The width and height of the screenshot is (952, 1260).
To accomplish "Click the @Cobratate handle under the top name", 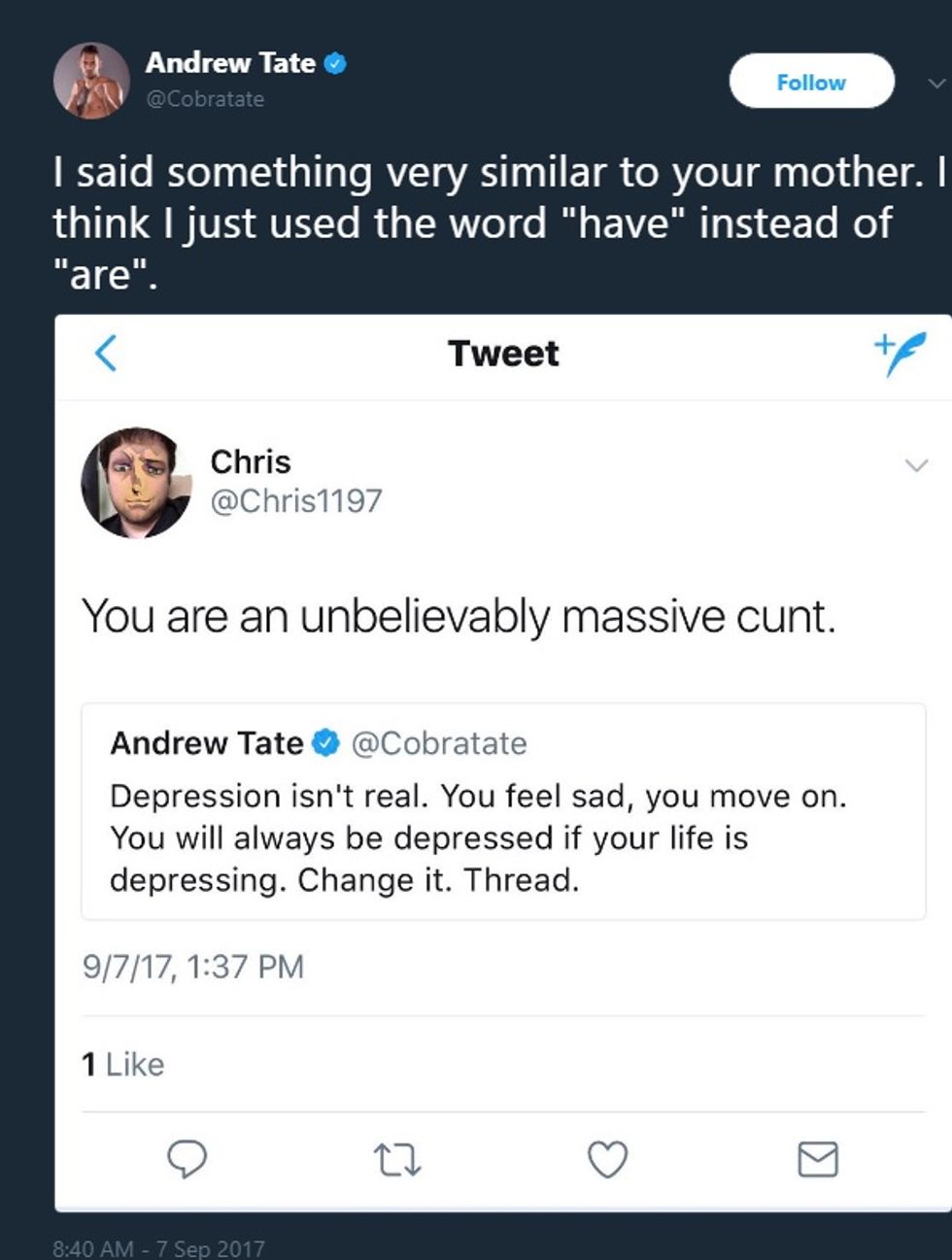I will pyautogui.click(x=205, y=99).
